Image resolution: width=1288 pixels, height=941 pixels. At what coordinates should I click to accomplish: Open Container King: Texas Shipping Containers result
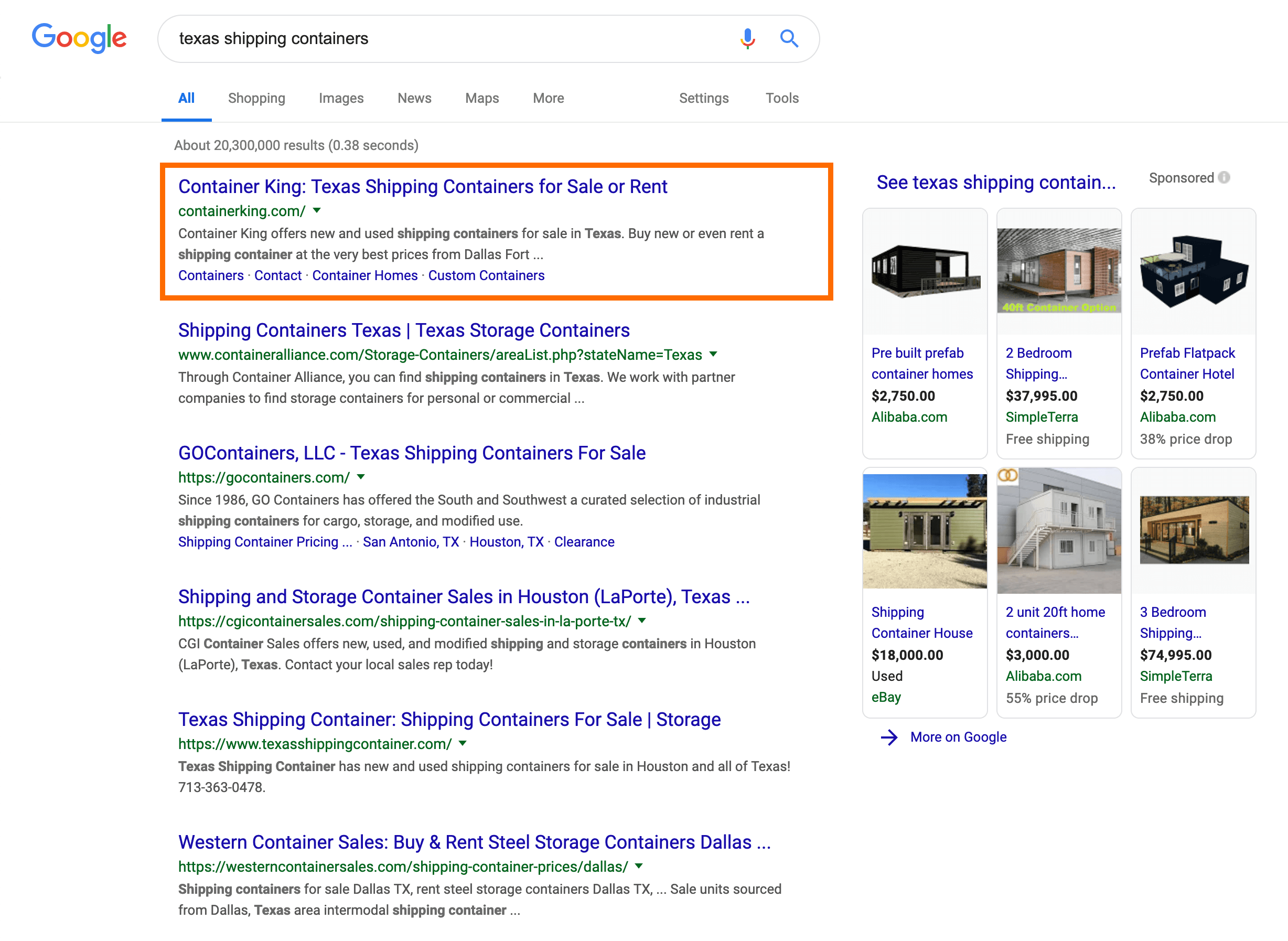pyautogui.click(x=423, y=186)
